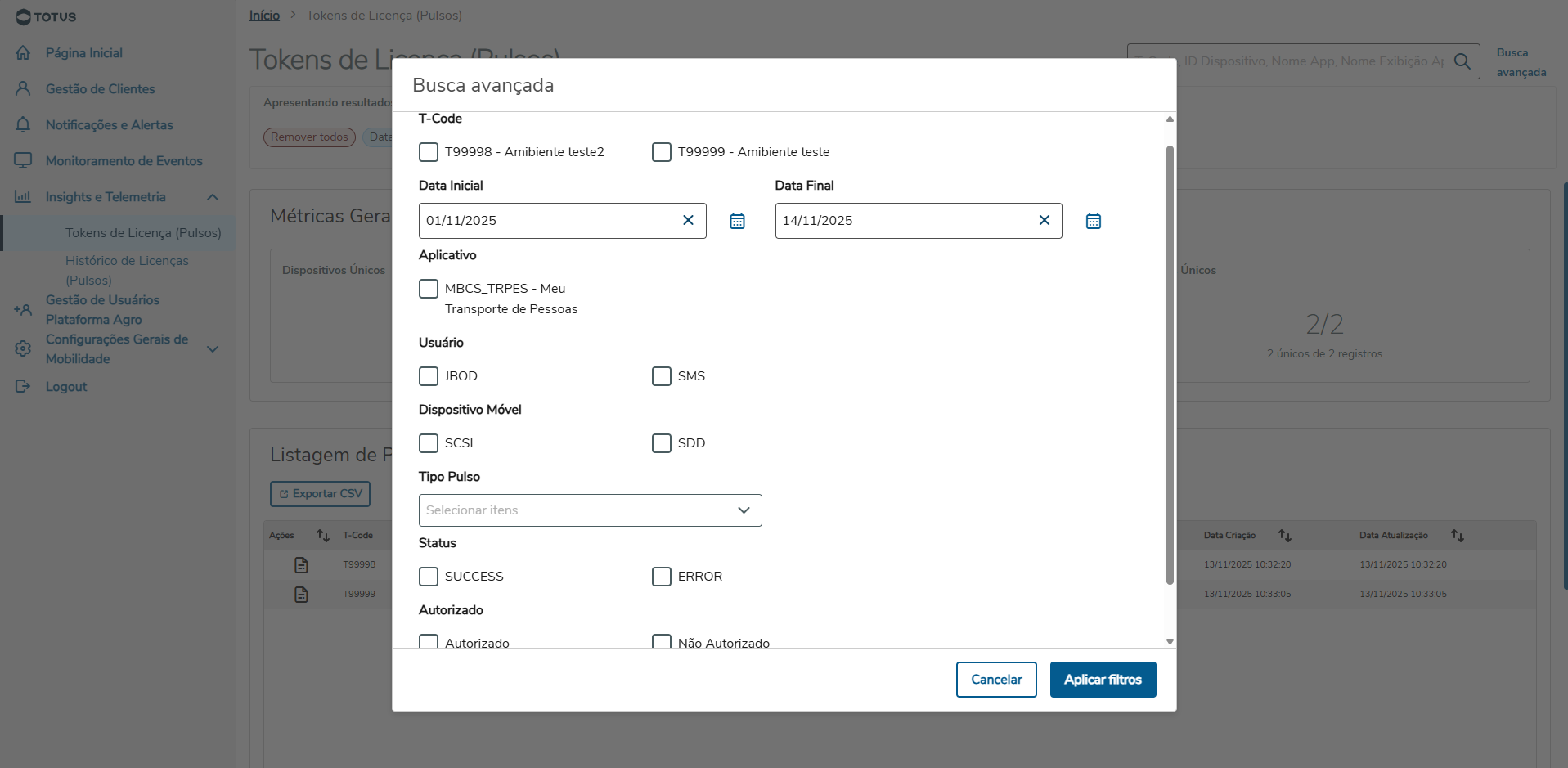
Task: Go to Gestão de Clientes
Action: [x=100, y=89]
